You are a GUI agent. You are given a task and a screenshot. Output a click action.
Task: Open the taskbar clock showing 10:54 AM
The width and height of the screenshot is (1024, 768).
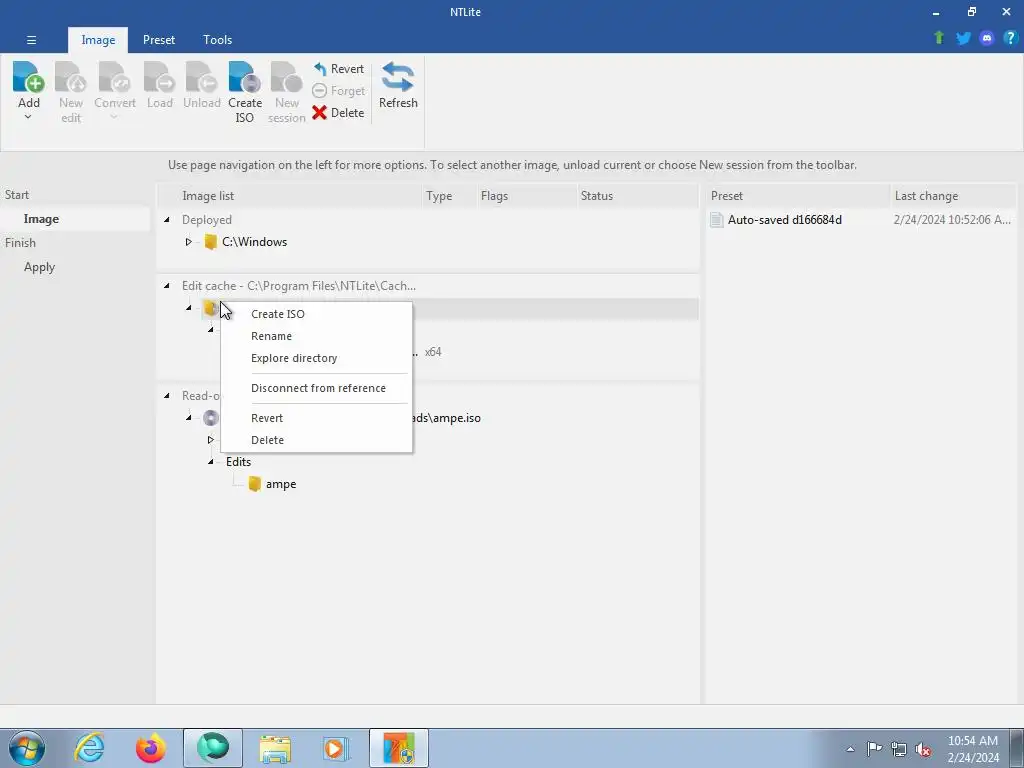[972, 749]
